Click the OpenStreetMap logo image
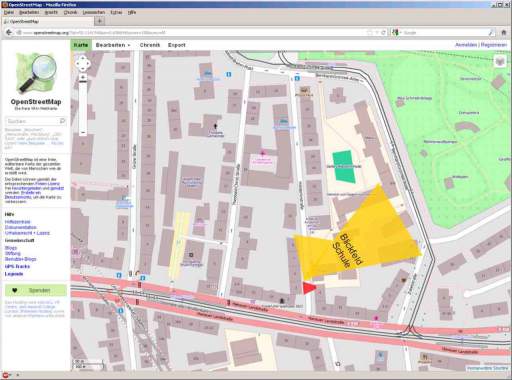The height and width of the screenshot is (380, 512). pos(36,73)
